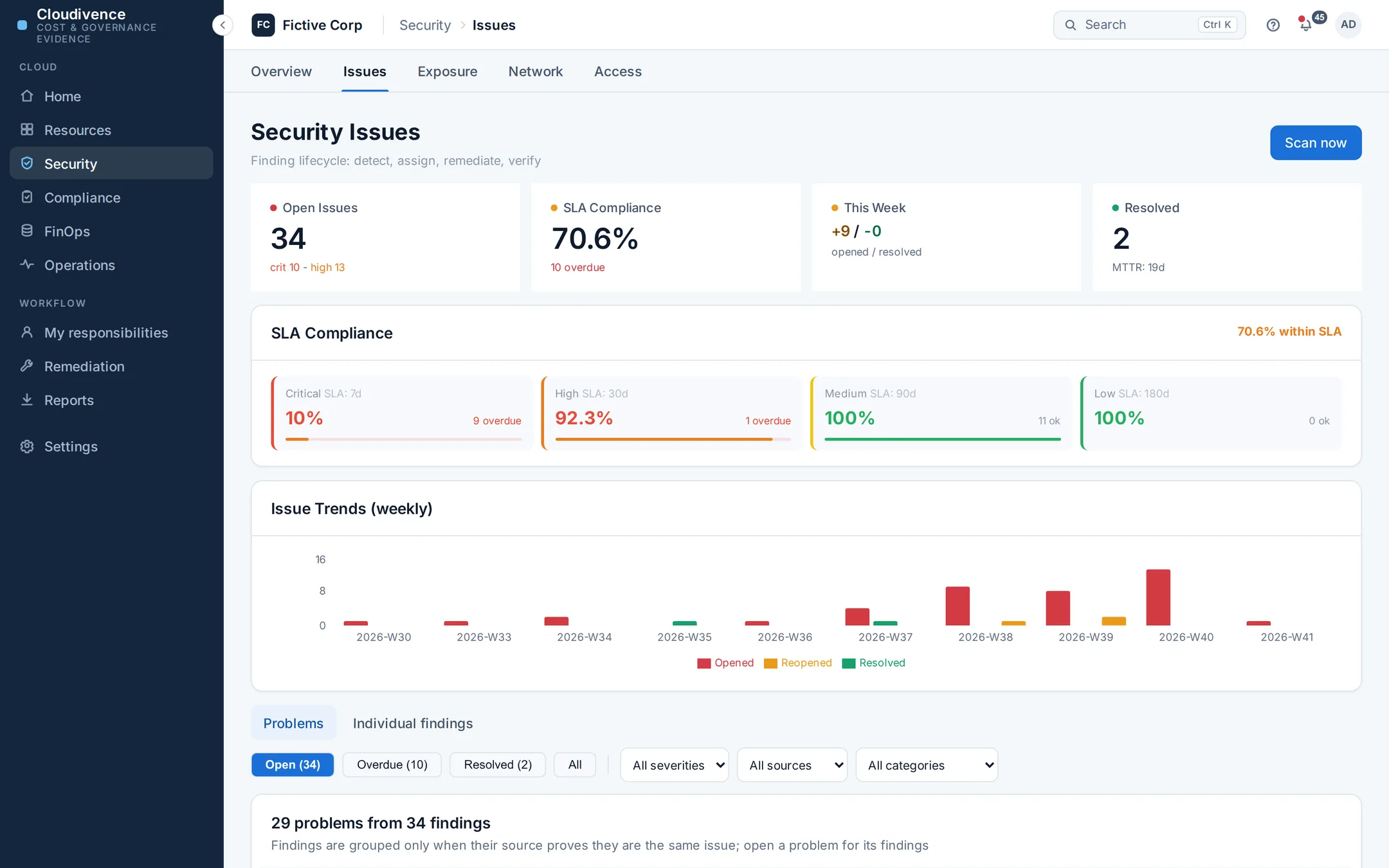Click the Search input field
Screen dimensions: 1389x868
point(1149,25)
